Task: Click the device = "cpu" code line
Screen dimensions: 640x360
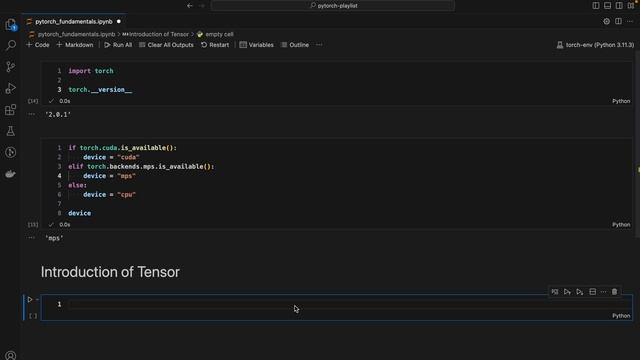Action: (109, 195)
